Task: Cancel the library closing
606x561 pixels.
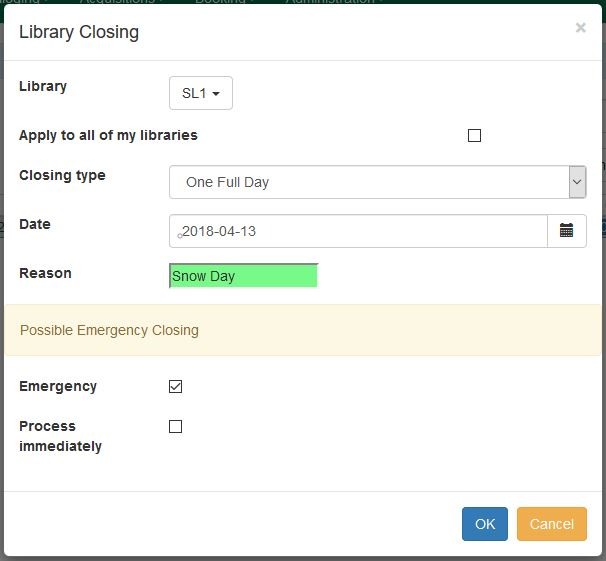Action: [x=551, y=524]
